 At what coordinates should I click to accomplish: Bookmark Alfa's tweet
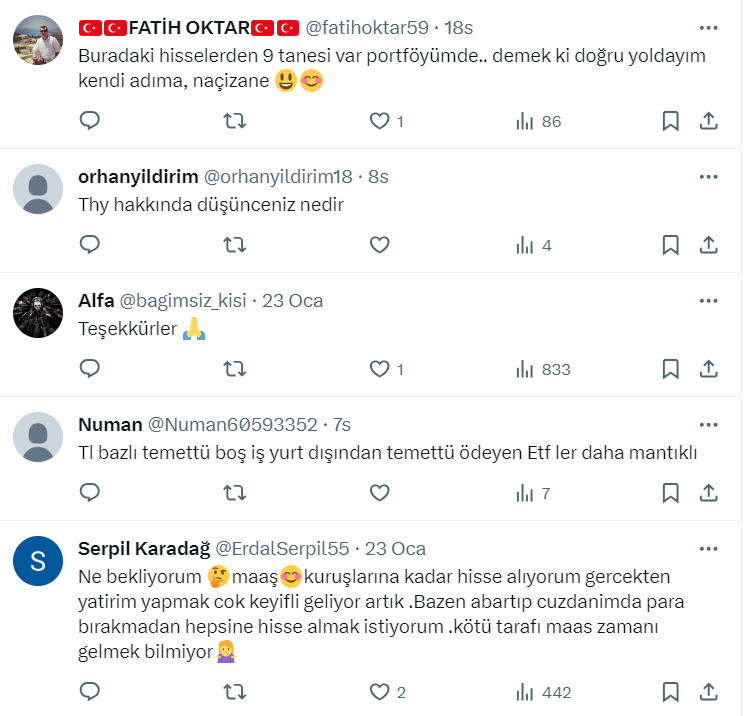click(x=670, y=369)
